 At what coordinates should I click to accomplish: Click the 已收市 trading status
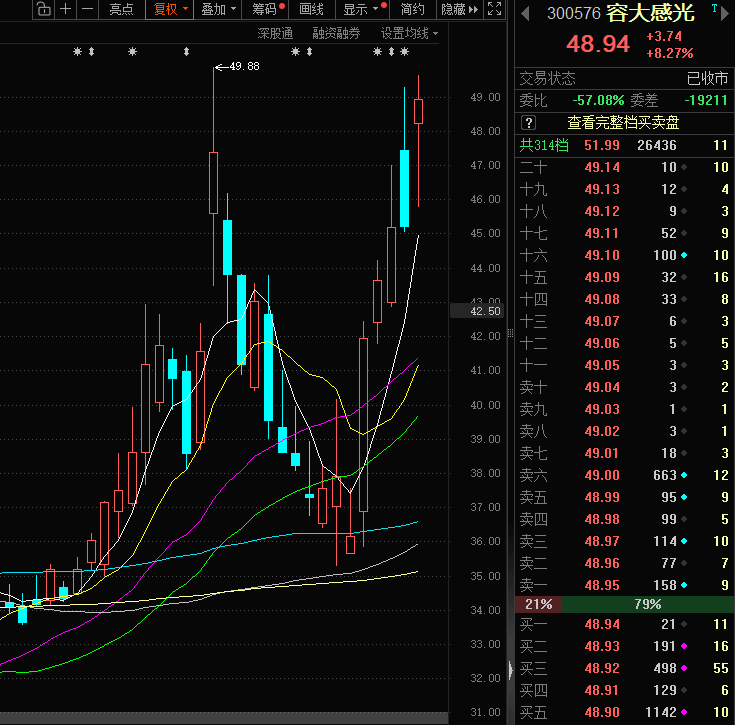tap(707, 78)
